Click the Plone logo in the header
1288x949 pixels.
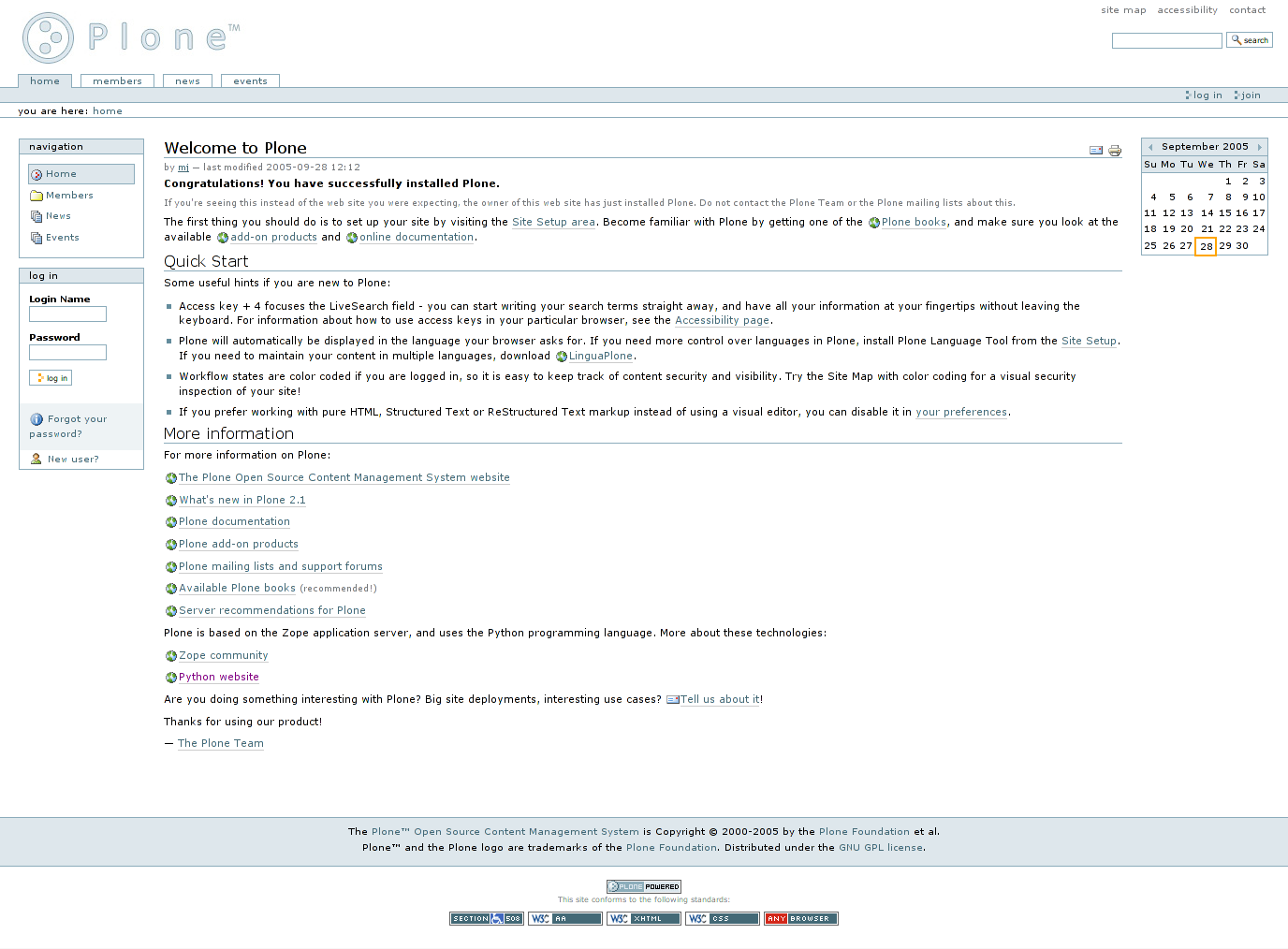pos(131,37)
